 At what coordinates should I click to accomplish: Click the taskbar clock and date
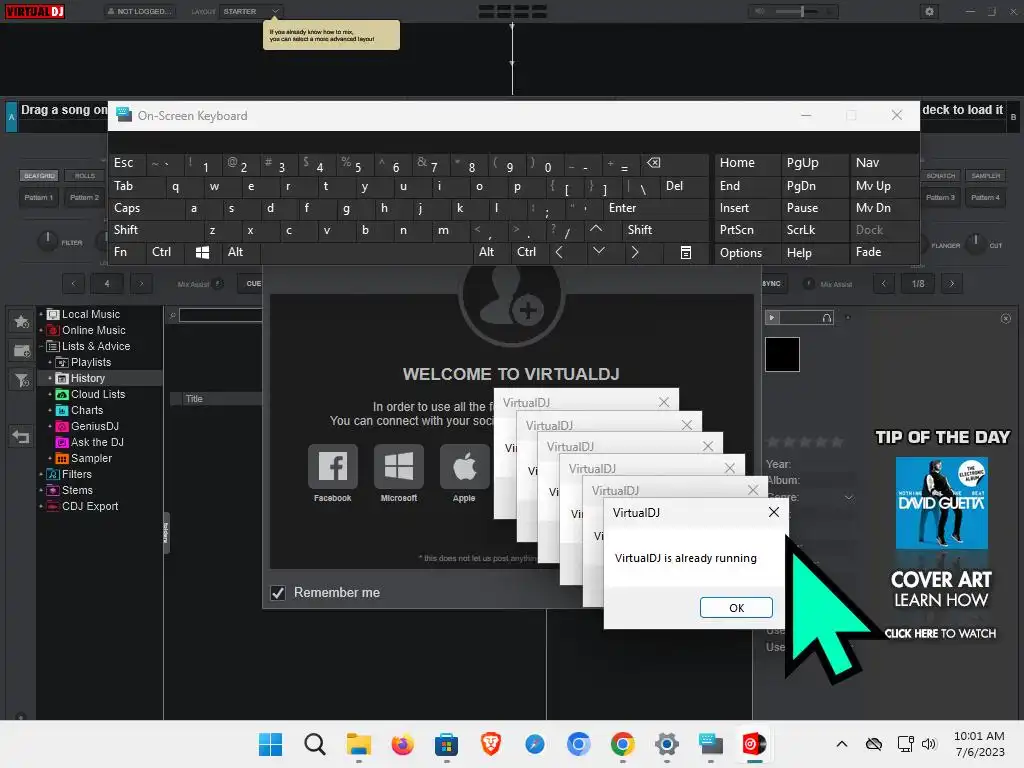(x=980, y=744)
